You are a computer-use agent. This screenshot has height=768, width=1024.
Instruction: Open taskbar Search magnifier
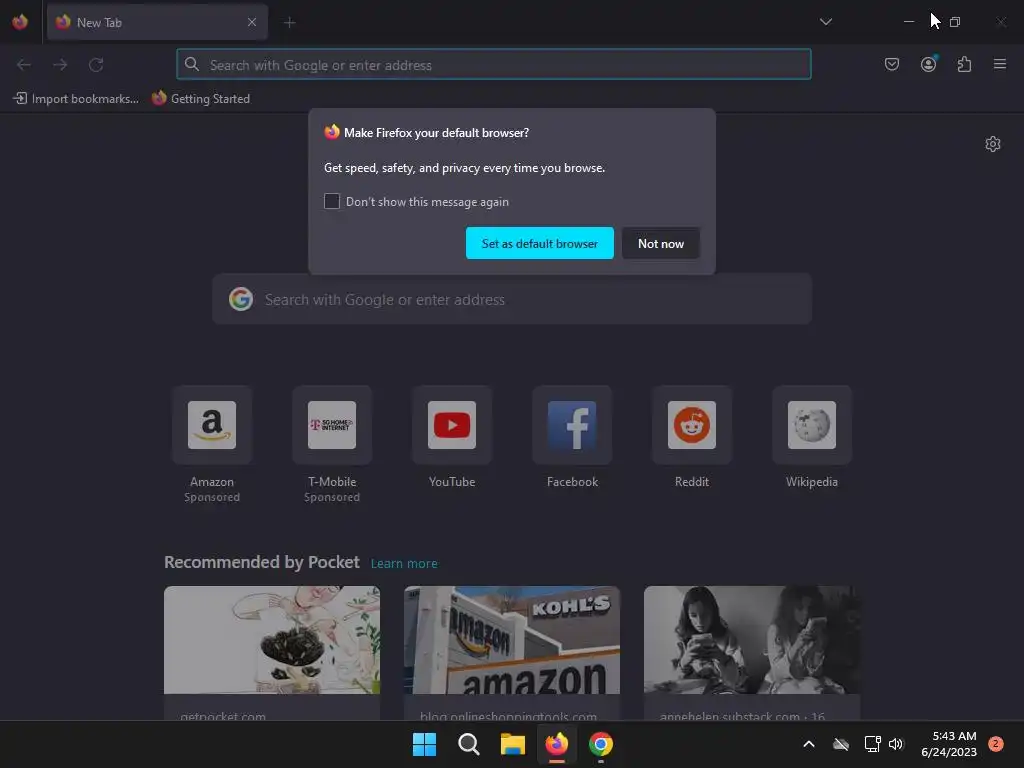[469, 744]
